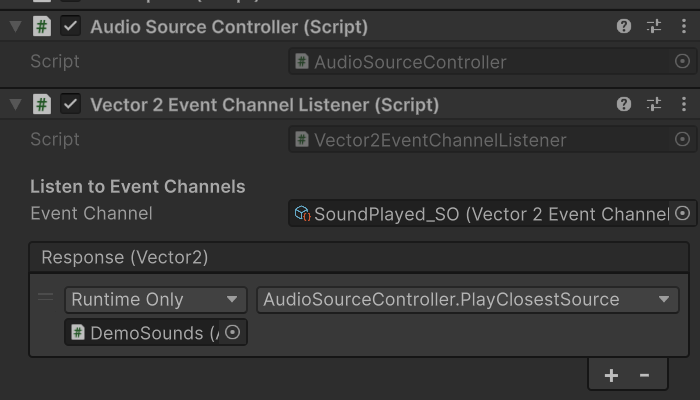Screen dimensions: 700x400
Task: Open the Runtime Only call state dropdown
Action: [x=155, y=300]
